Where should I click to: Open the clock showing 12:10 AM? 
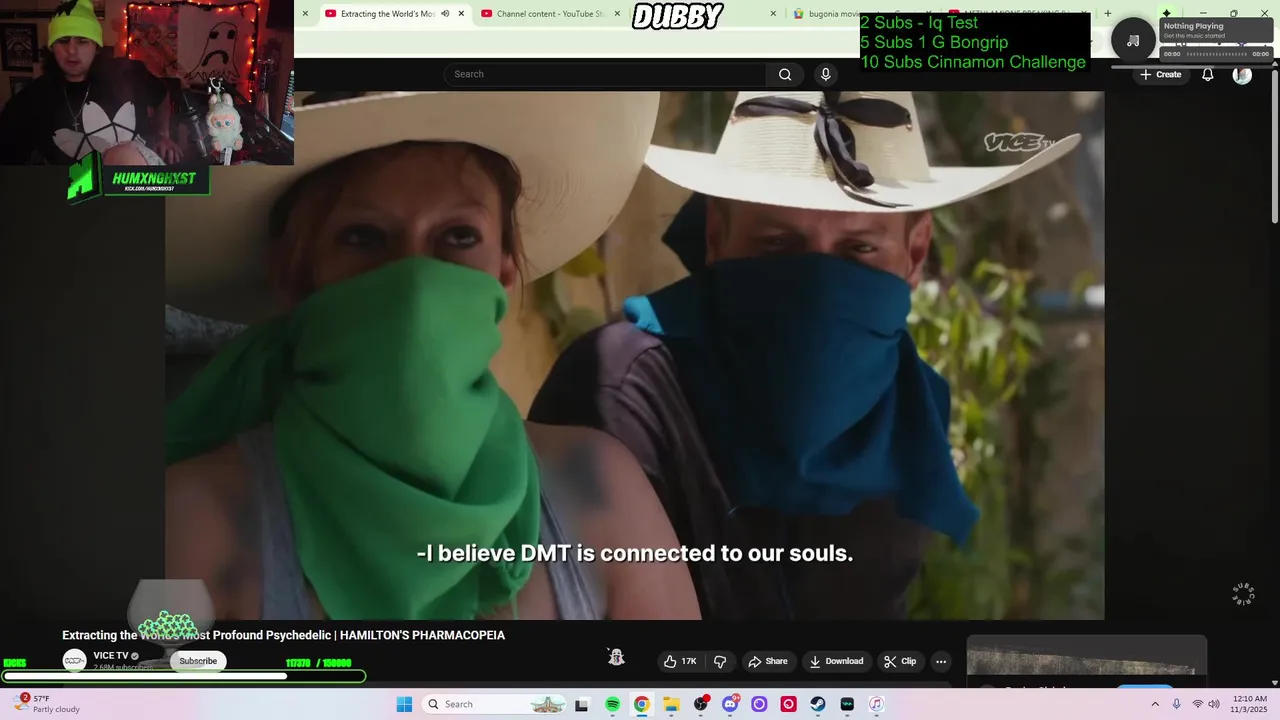(x=1250, y=704)
